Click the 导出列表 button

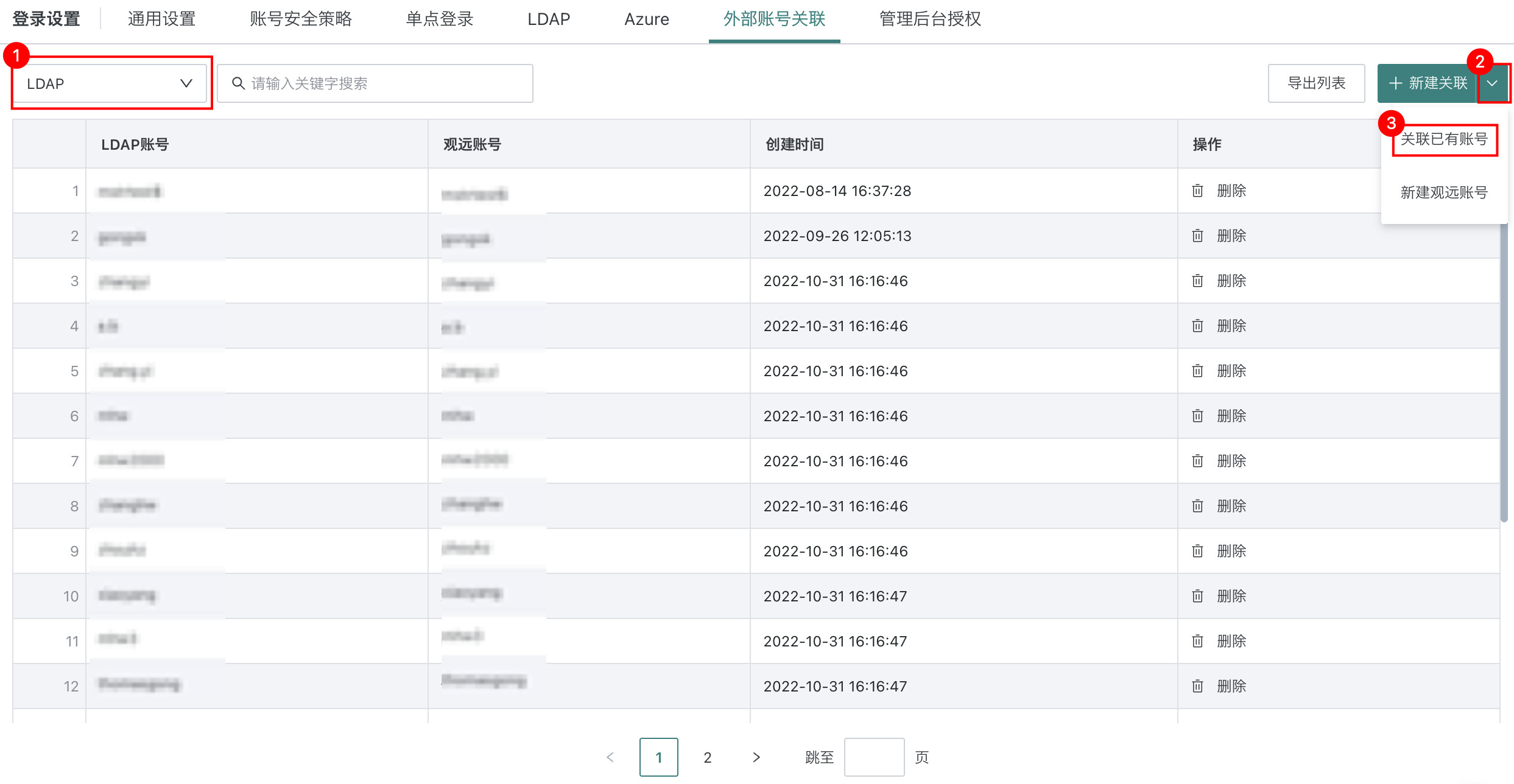point(1316,83)
